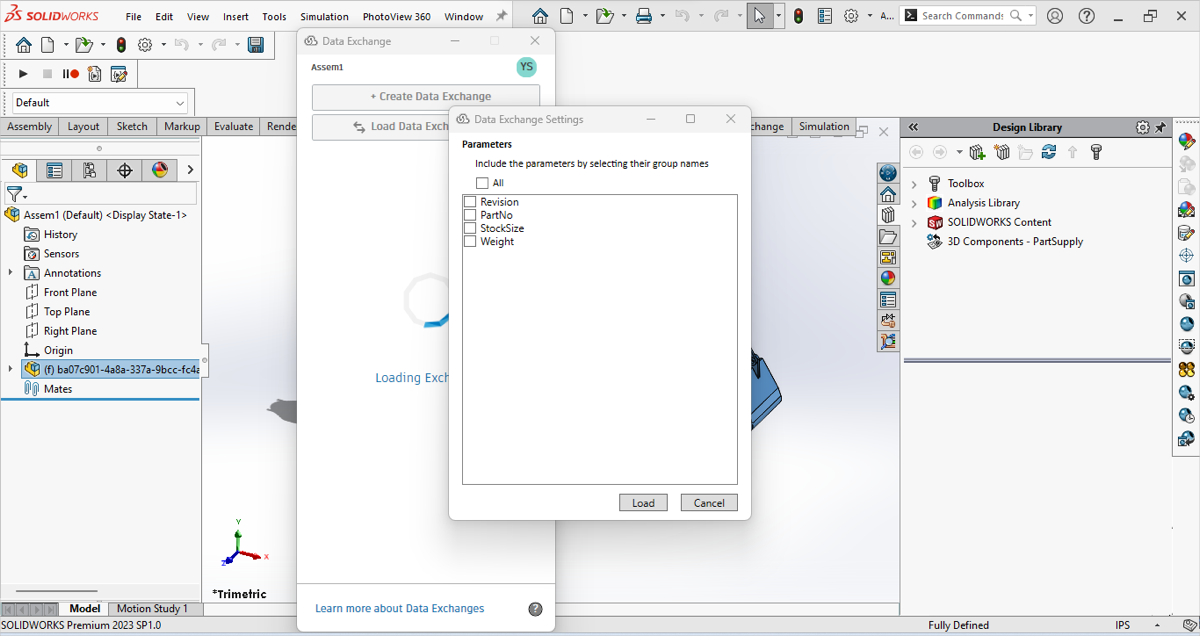Click the Rebuild traffic light icon in left toolbar

121,45
